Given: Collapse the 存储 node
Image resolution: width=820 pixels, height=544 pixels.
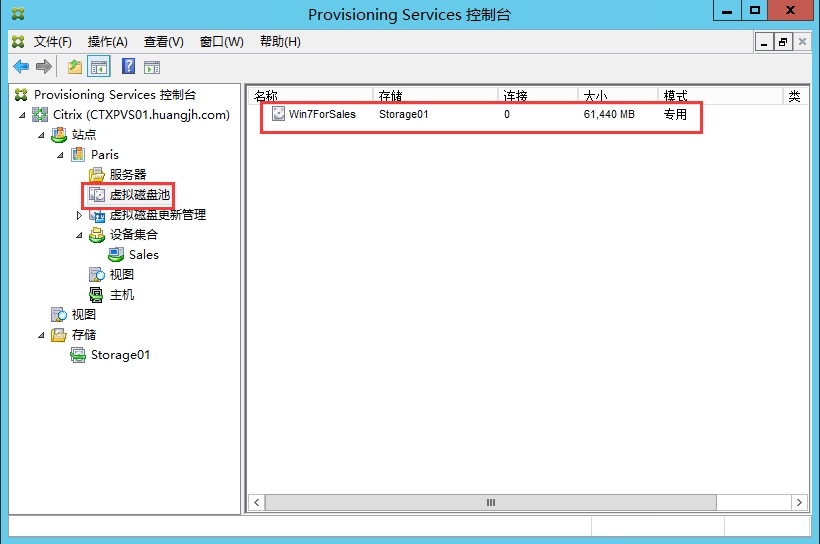Looking at the screenshot, I should click(x=41, y=335).
